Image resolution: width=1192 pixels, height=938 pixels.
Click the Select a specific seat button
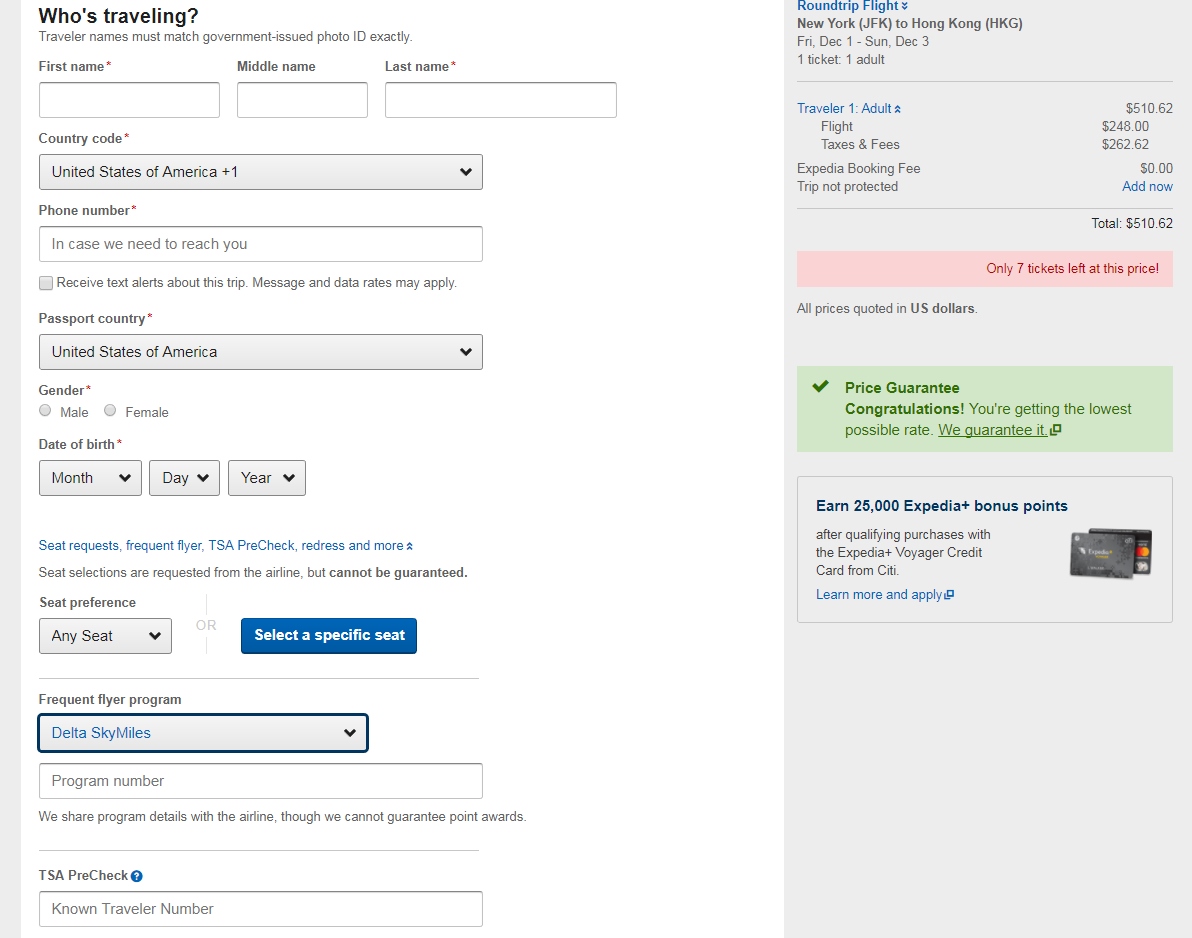tap(329, 636)
